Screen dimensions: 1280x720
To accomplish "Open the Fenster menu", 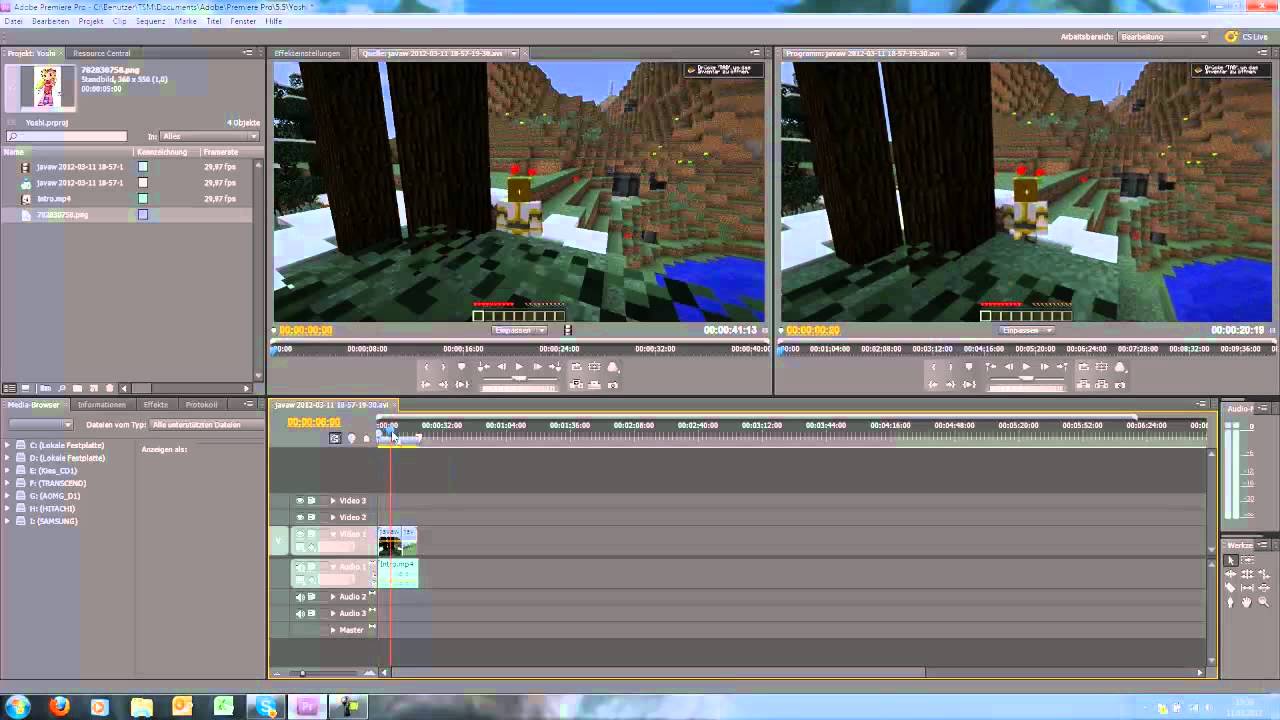I will [243, 21].
